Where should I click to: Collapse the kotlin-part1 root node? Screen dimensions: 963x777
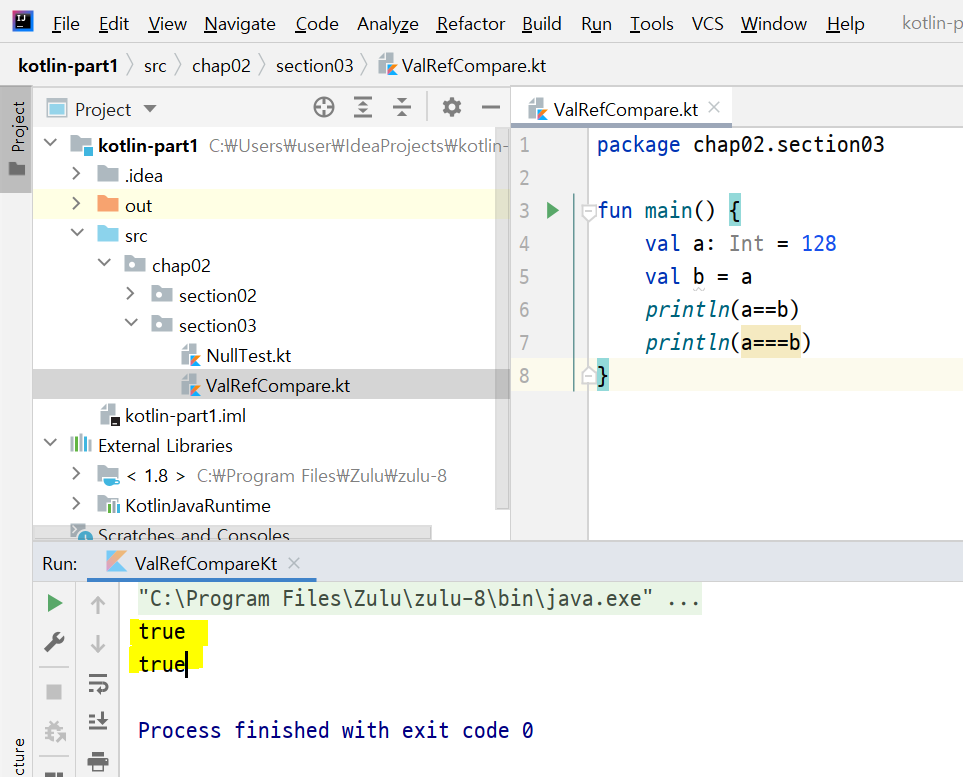coord(50,143)
